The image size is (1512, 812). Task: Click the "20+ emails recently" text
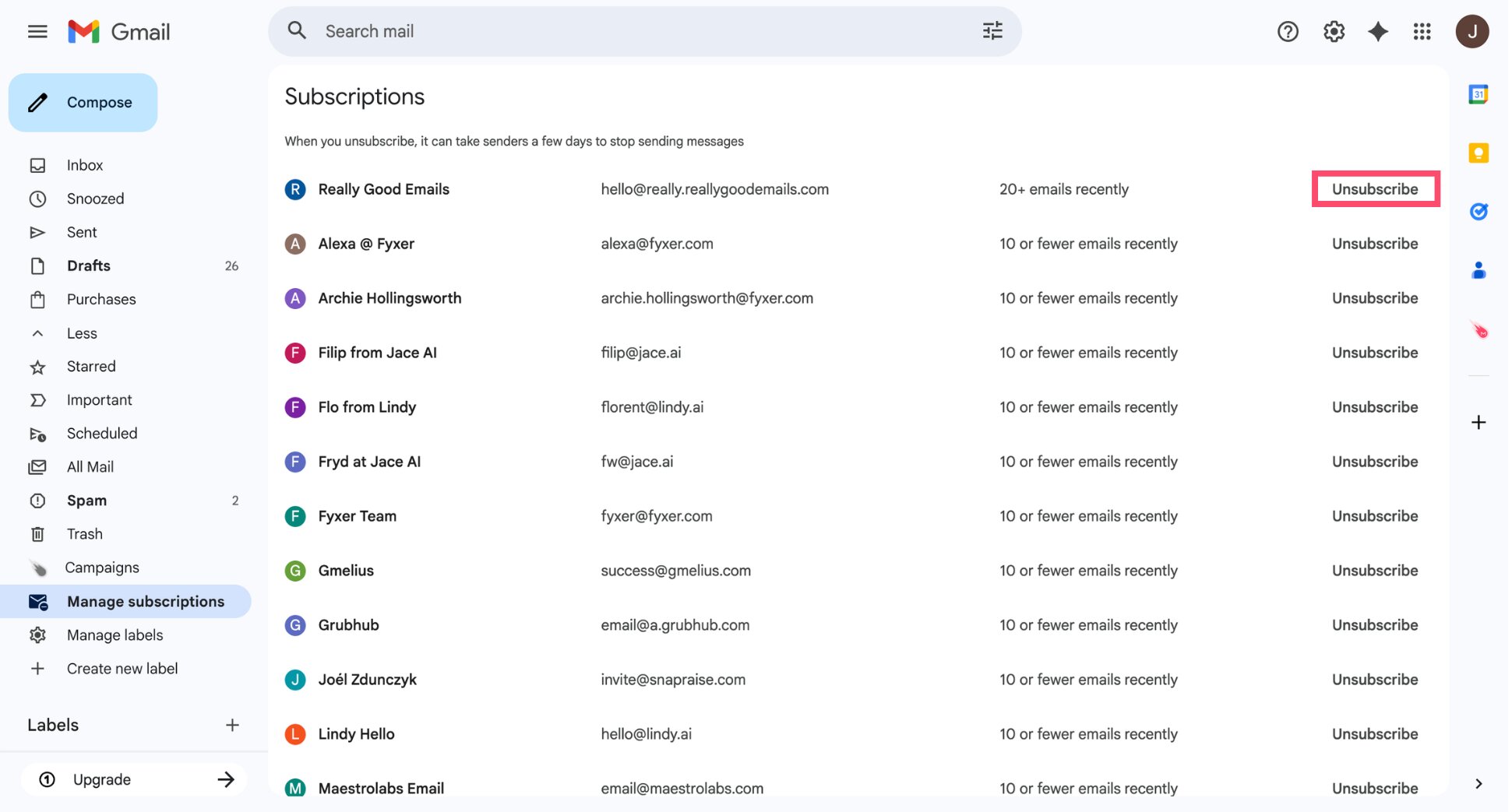pos(1063,189)
